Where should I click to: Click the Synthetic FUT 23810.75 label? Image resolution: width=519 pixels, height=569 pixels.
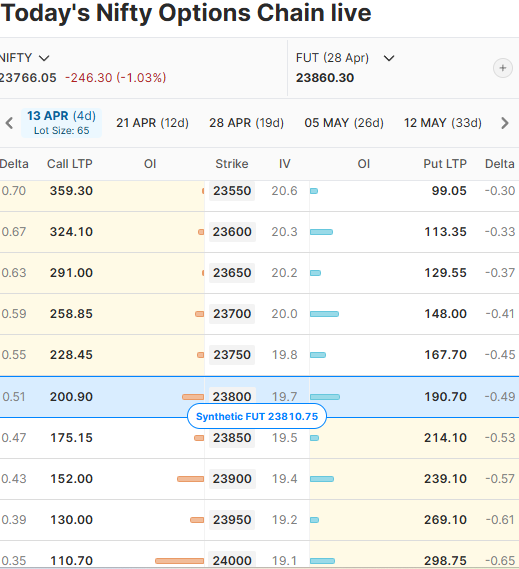pyautogui.click(x=257, y=416)
